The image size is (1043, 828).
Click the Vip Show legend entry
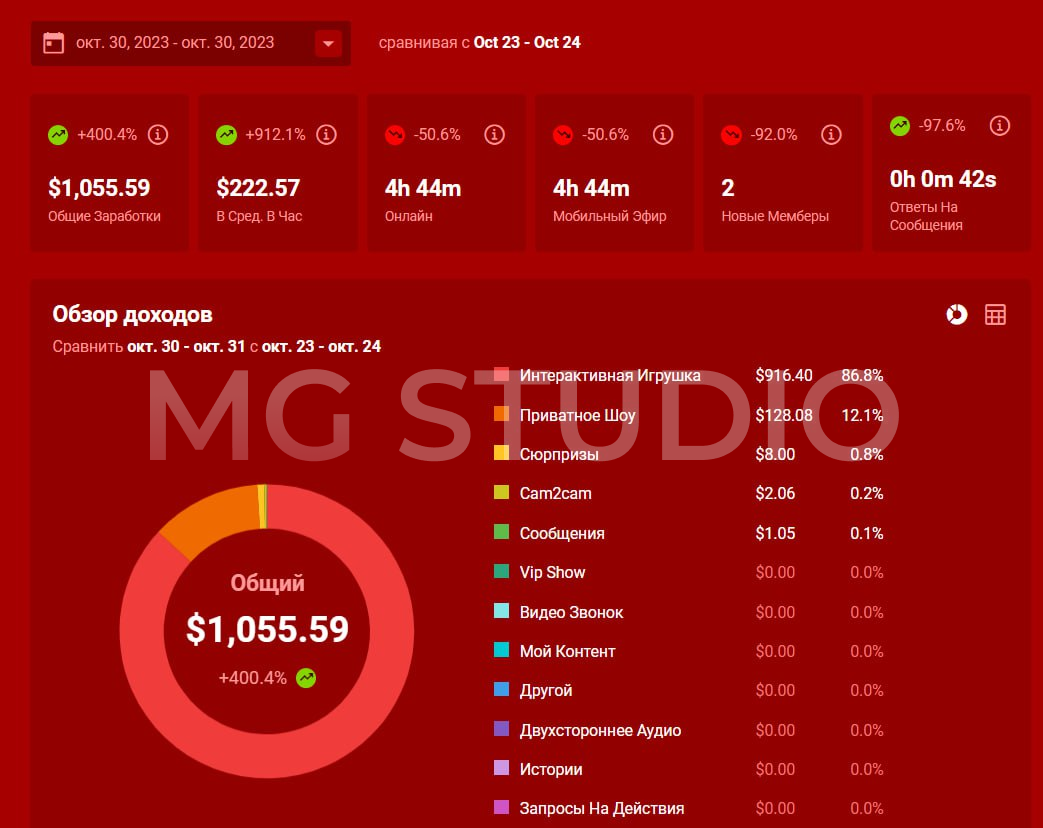click(x=552, y=572)
